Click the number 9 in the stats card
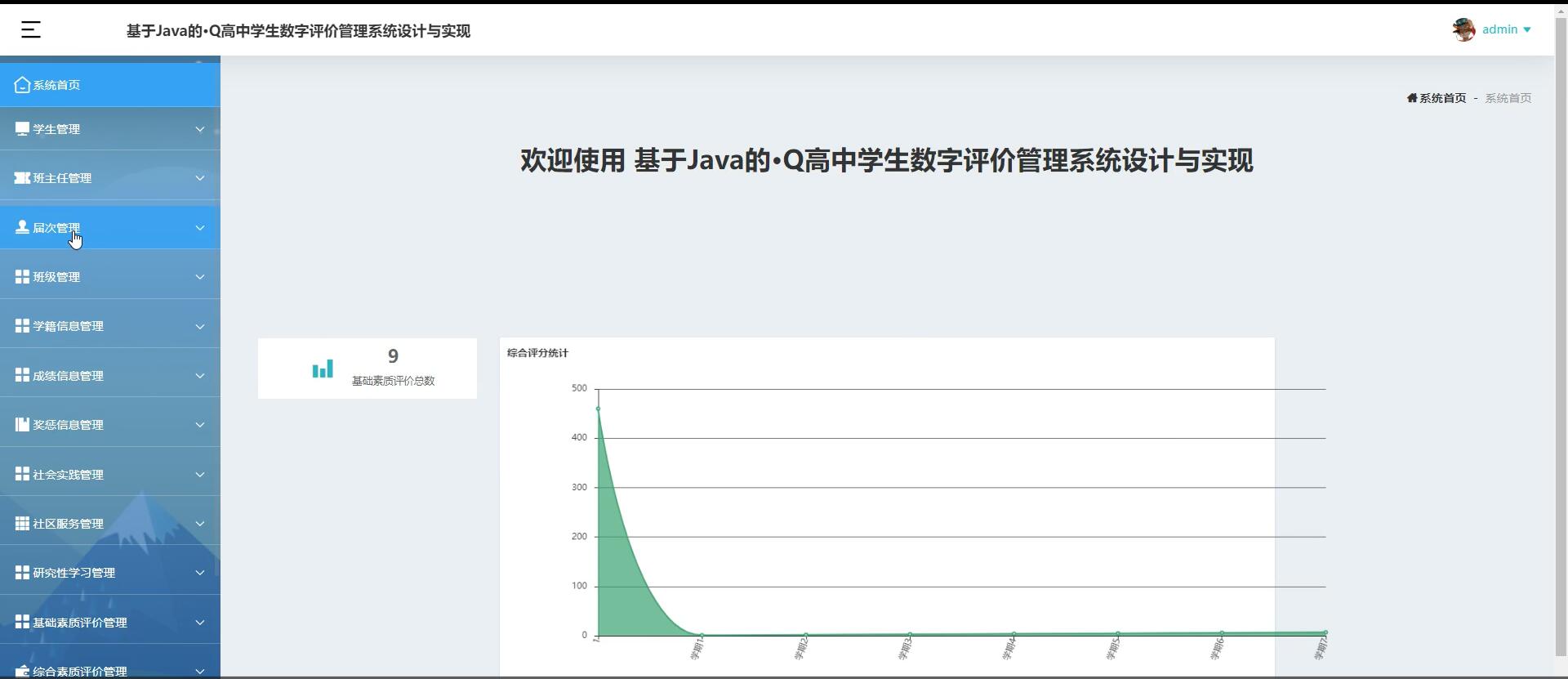 click(x=393, y=356)
